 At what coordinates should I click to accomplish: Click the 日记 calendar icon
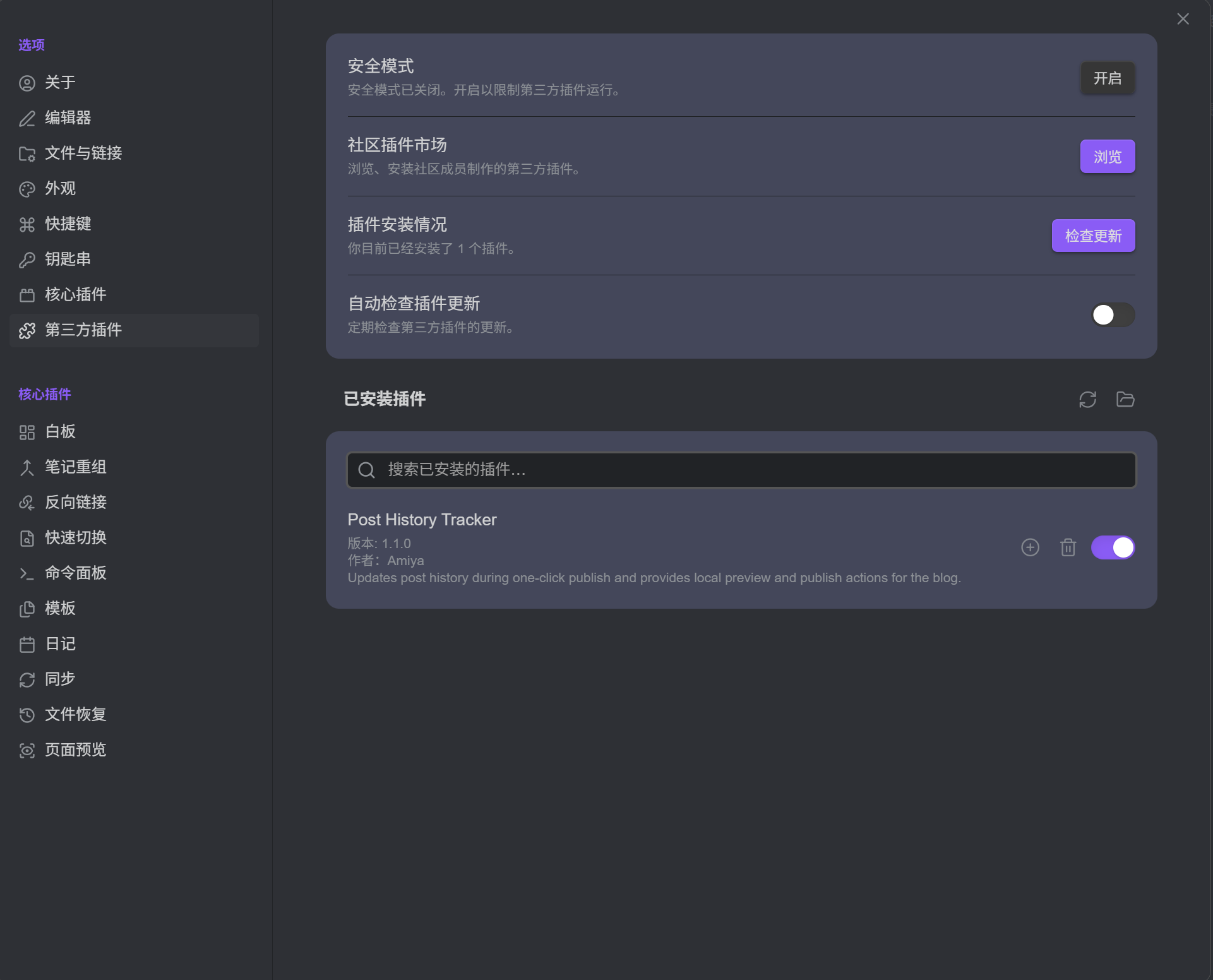[27, 645]
